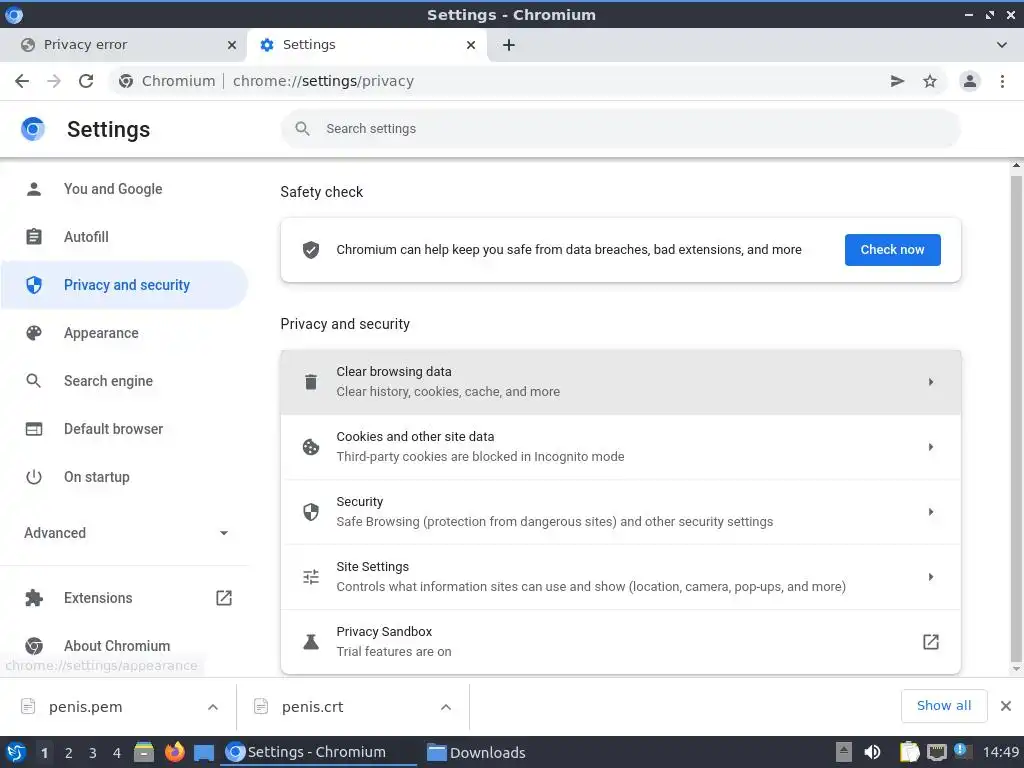This screenshot has width=1024, height=768.
Task: Expand Cookies and other site data arrow
Action: pos(931,447)
